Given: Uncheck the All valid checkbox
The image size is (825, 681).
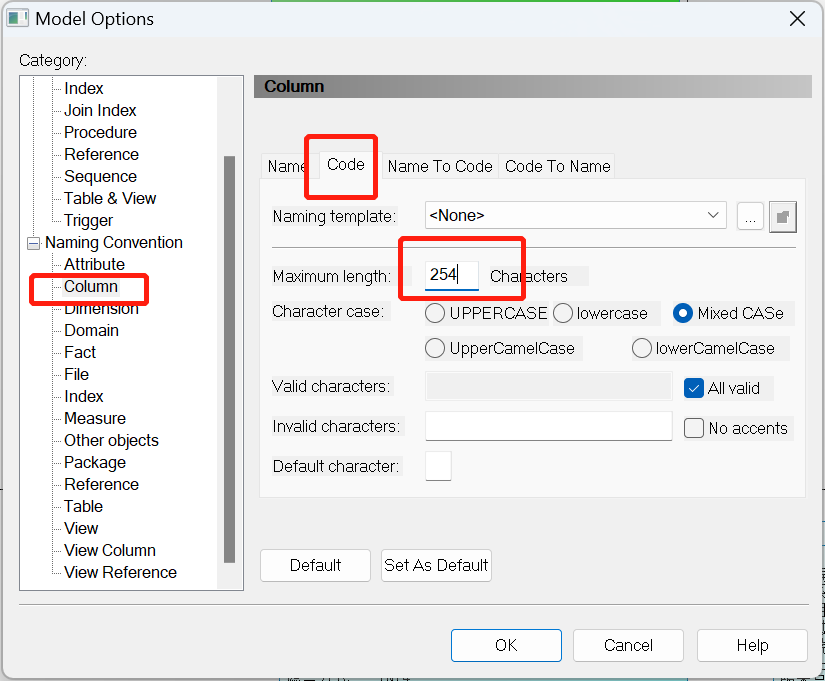Looking at the screenshot, I should (x=695, y=388).
